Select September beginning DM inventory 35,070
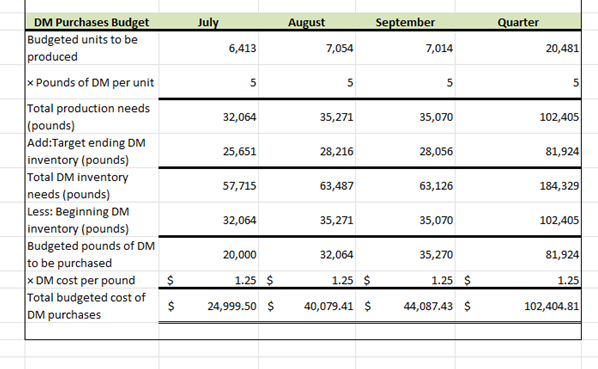 click(405, 220)
